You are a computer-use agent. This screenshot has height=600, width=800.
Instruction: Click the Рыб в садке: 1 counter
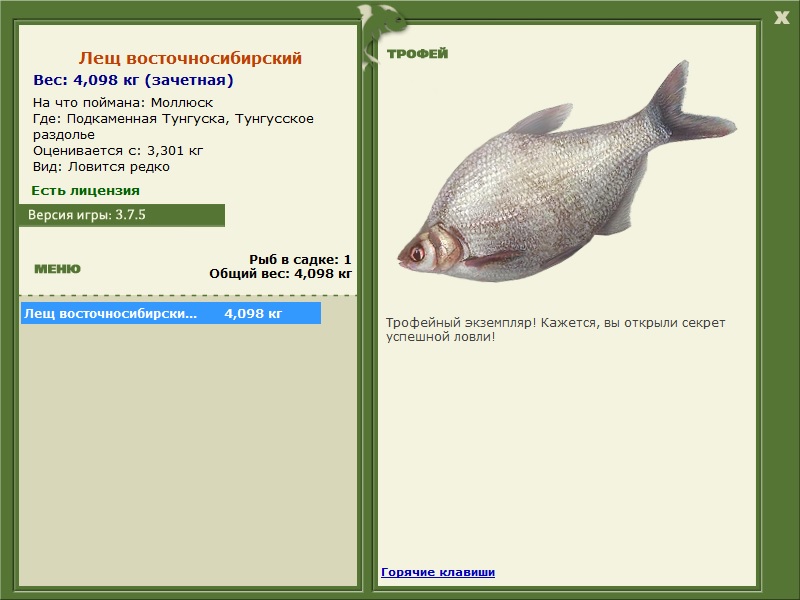point(300,259)
